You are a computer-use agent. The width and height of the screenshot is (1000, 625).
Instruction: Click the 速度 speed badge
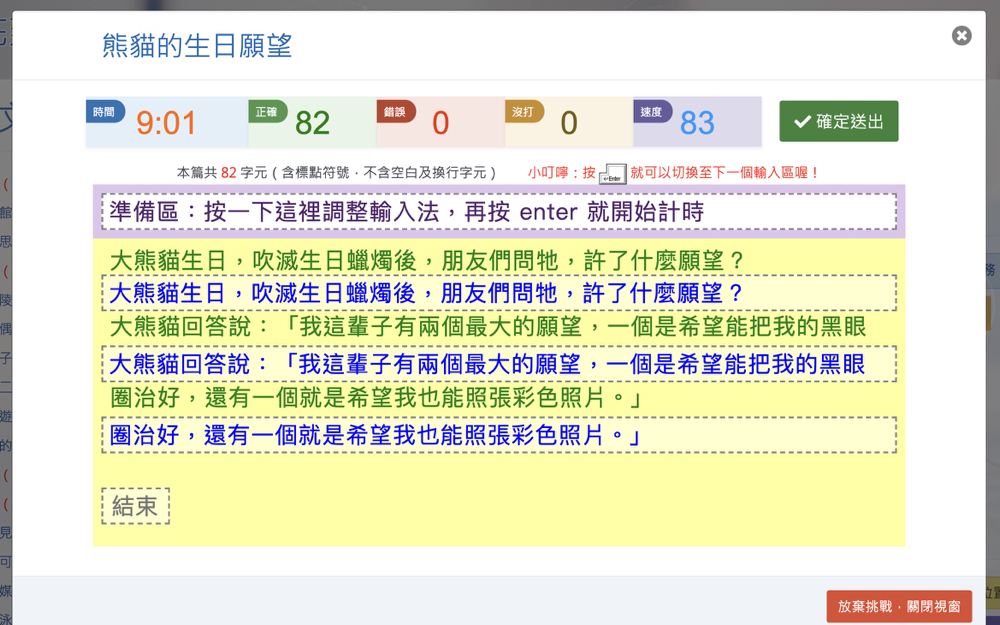(652, 112)
